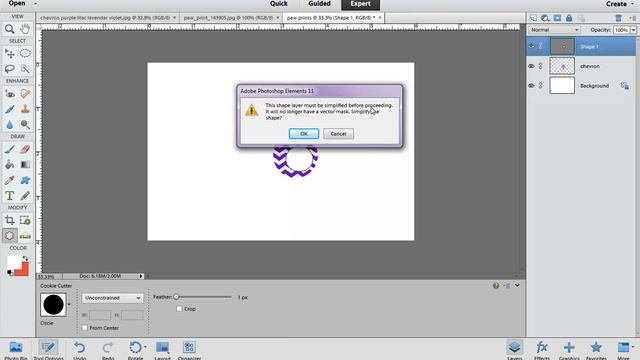The height and width of the screenshot is (360, 640).
Task: Select the Crop tool
Action: [x=9, y=220]
